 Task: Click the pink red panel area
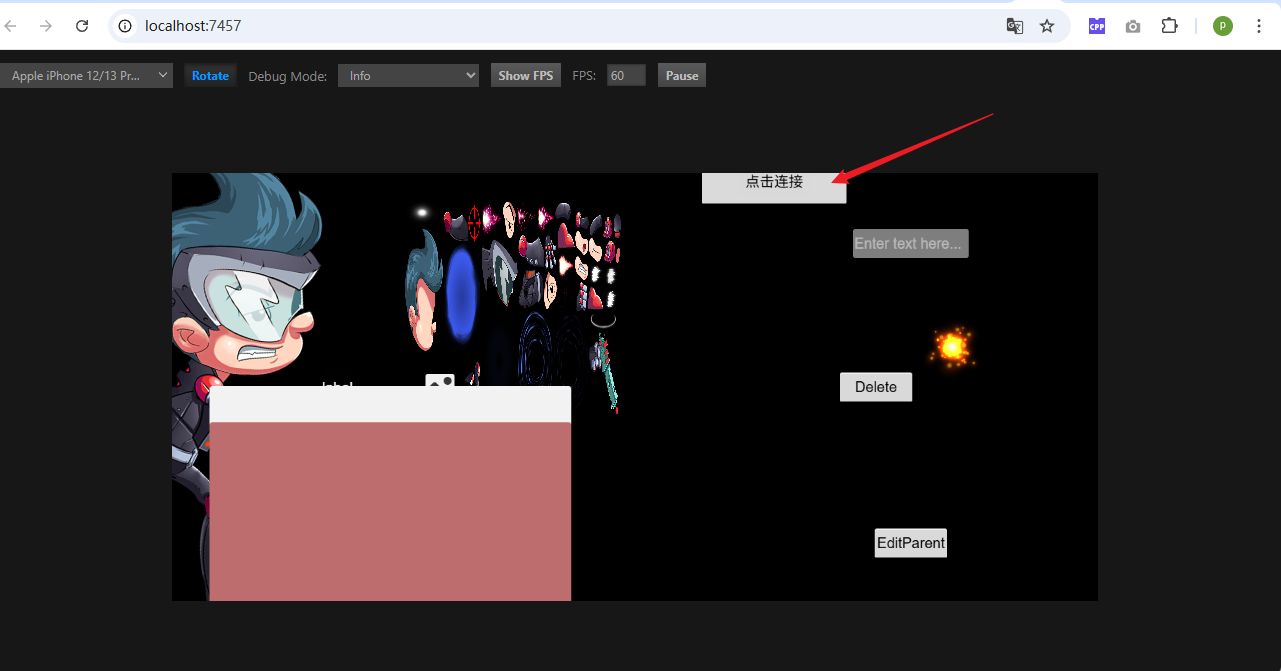click(x=390, y=511)
